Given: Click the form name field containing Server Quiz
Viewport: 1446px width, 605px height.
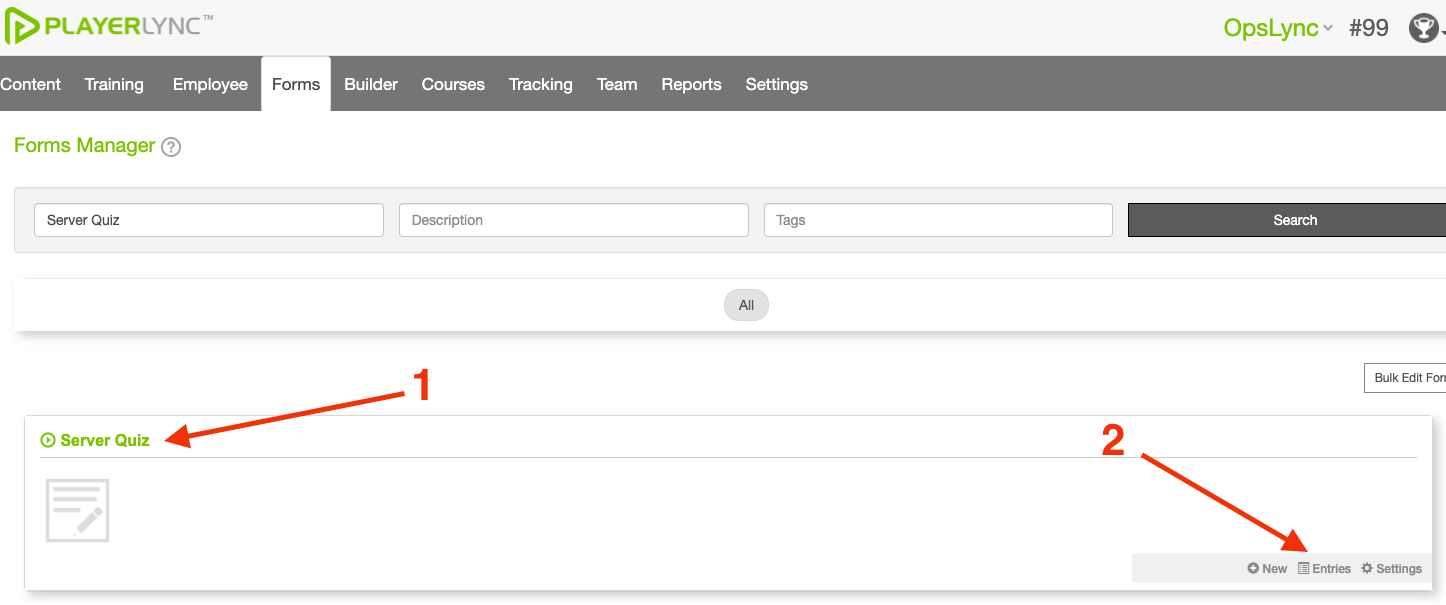Looking at the screenshot, I should coord(209,220).
